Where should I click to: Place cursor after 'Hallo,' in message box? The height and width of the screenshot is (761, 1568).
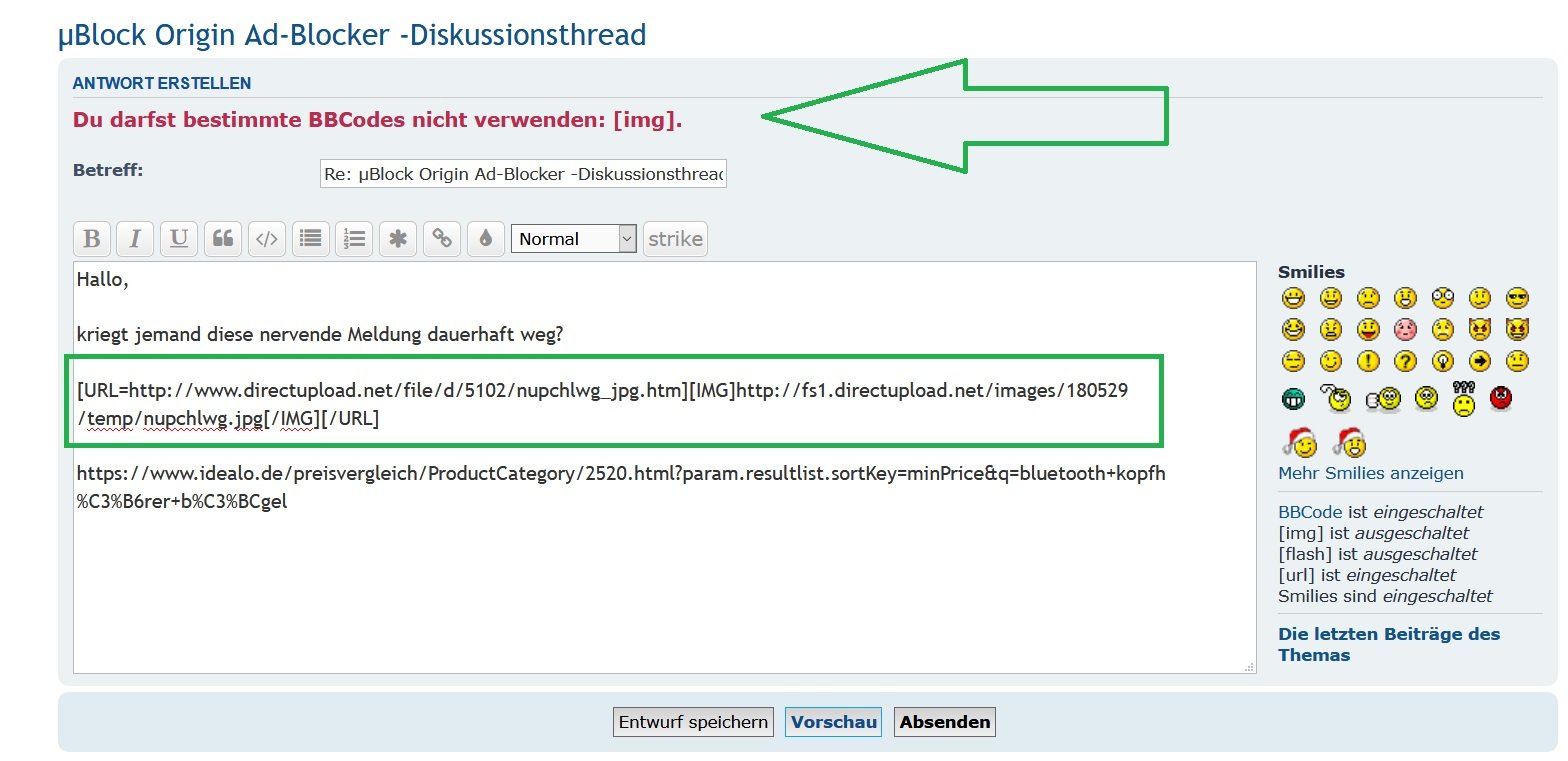tap(130, 281)
